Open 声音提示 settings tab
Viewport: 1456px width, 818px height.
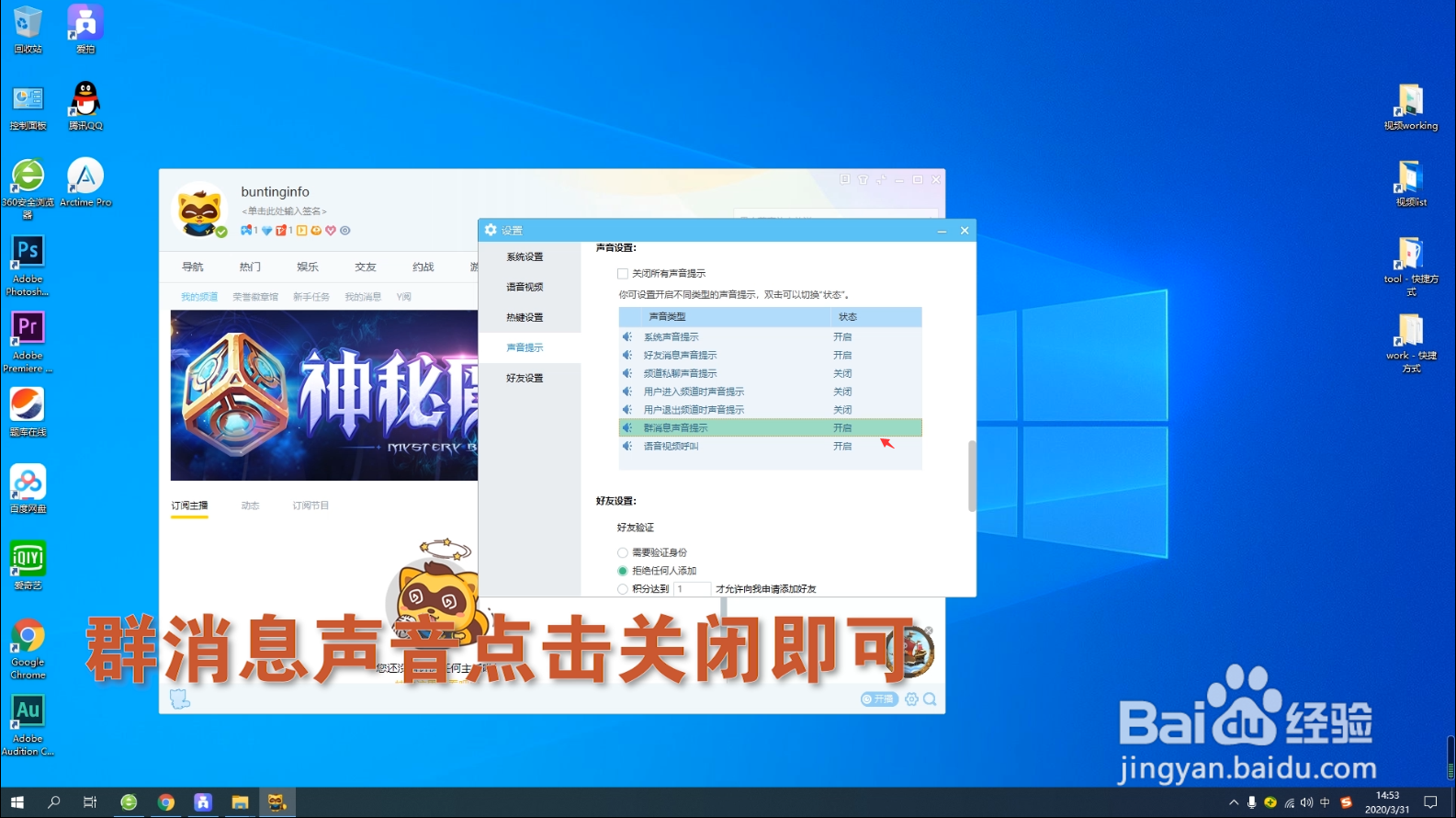pos(530,347)
